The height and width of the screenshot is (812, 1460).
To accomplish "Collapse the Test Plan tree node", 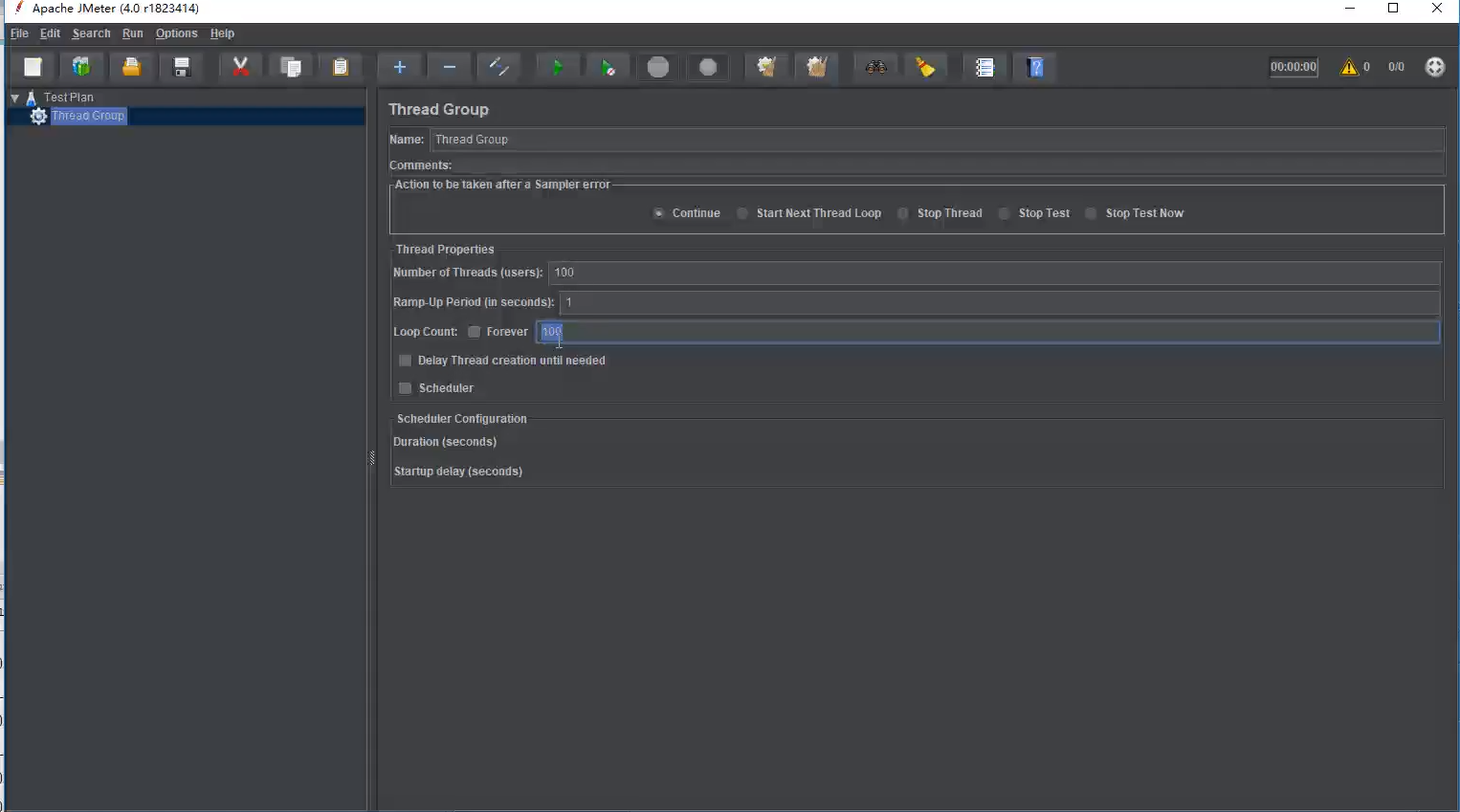I will pos(15,98).
